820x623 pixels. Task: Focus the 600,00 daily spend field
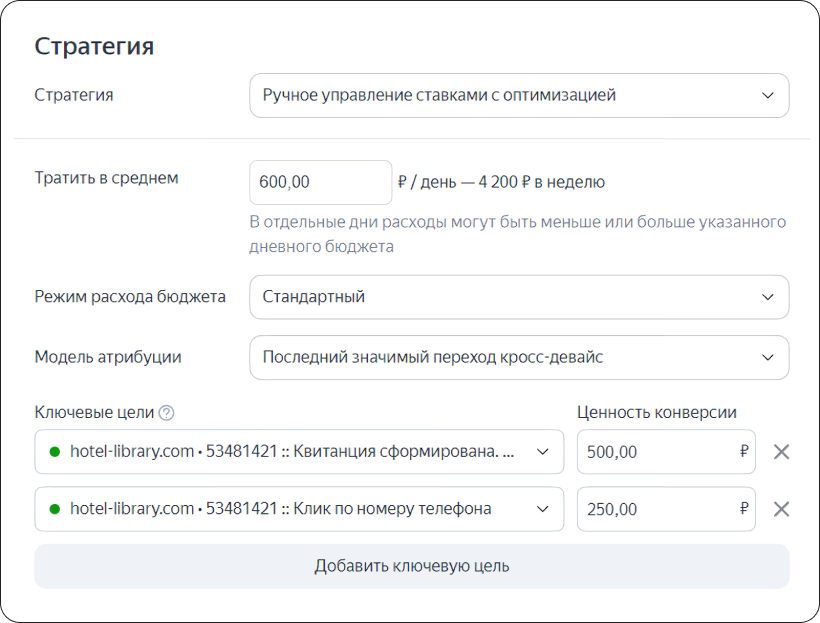click(x=321, y=183)
